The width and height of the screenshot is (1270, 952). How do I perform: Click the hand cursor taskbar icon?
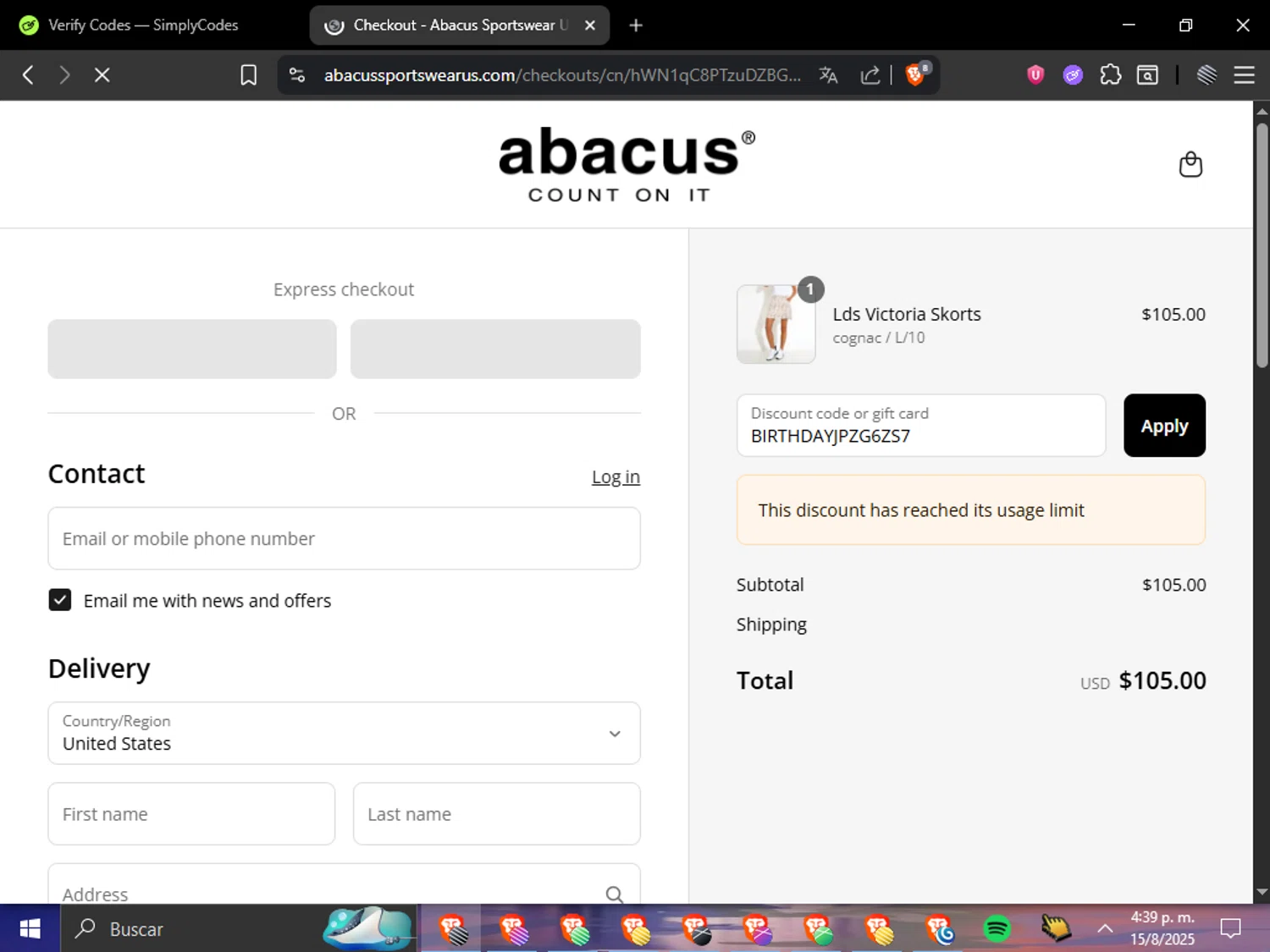(1056, 928)
